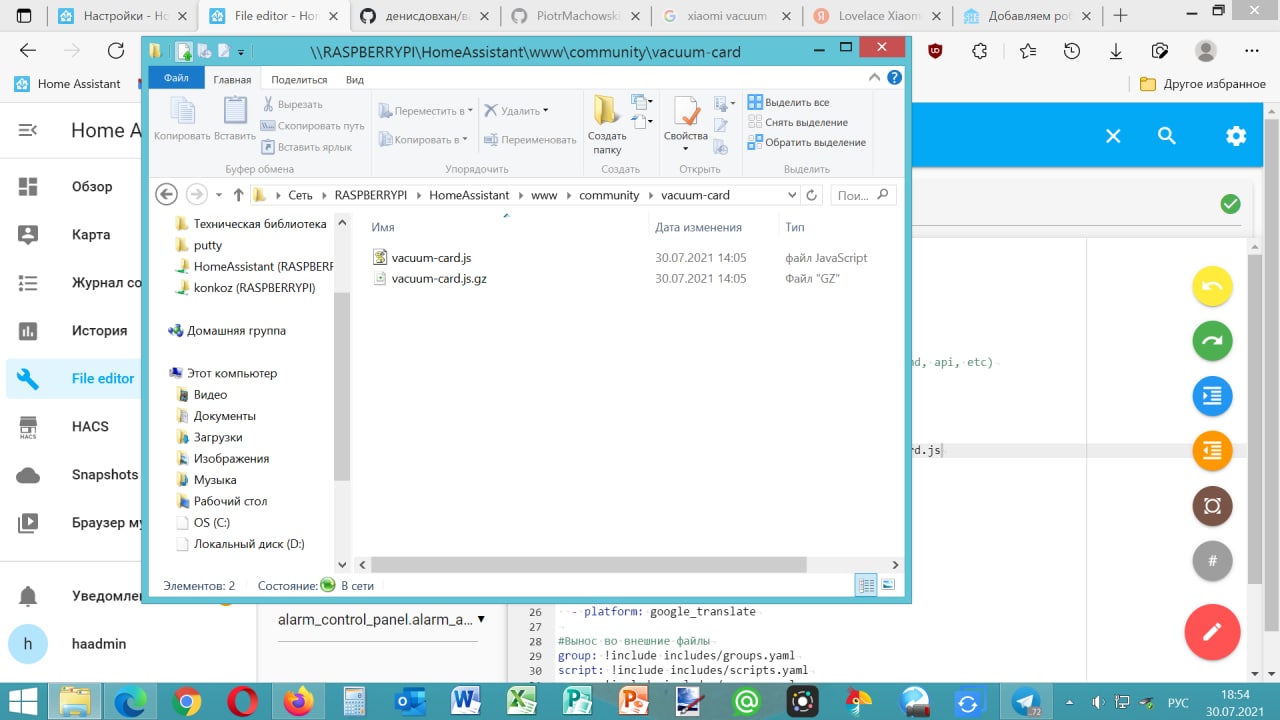The image size is (1280, 720).
Task: Toggle the Home Assistant sidebar menu icon
Action: click(28, 130)
